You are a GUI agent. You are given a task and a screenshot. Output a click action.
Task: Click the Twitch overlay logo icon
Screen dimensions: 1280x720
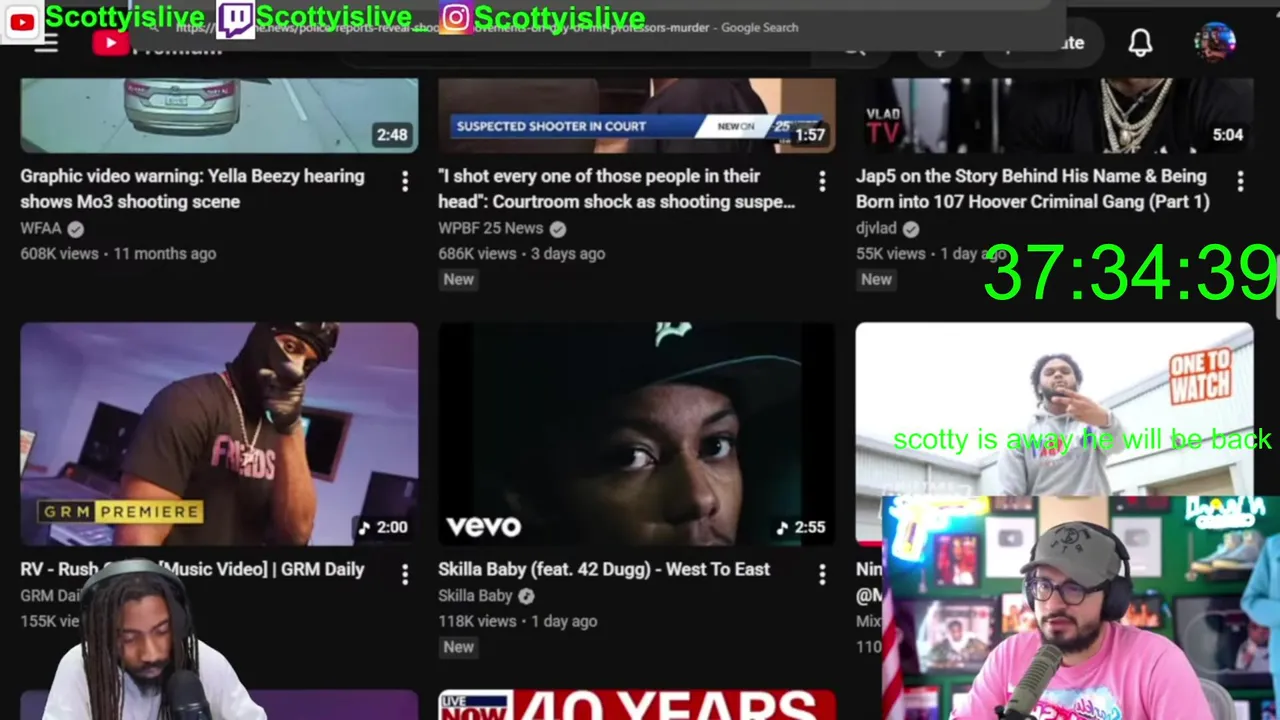coord(236,19)
